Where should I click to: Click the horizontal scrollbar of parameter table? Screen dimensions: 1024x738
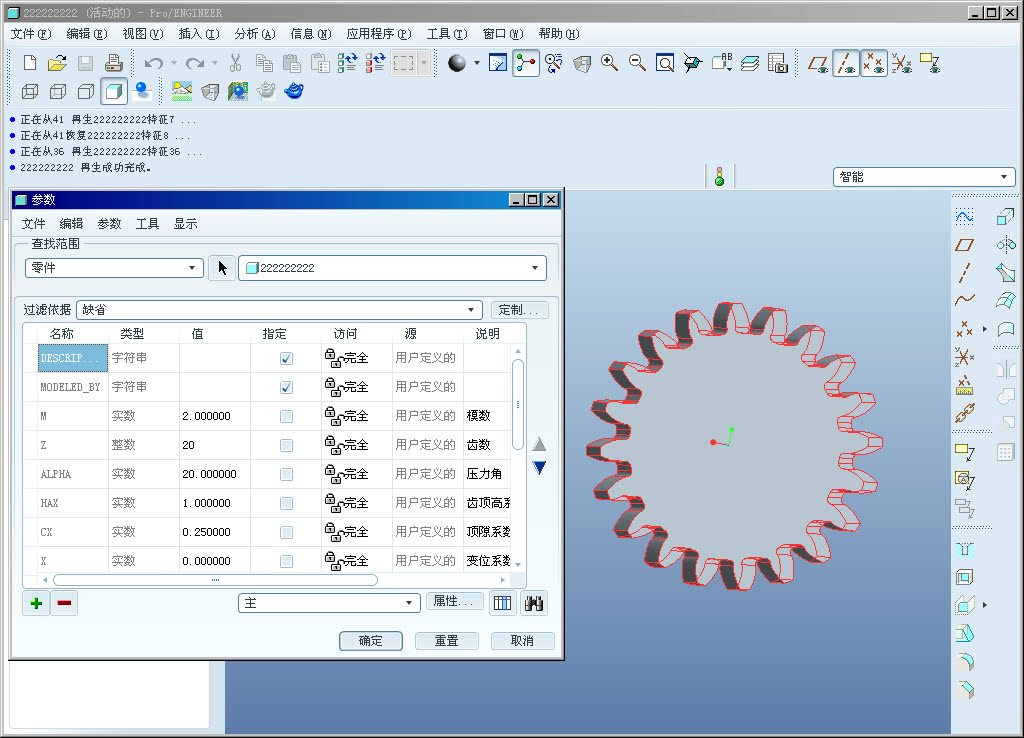click(216, 580)
